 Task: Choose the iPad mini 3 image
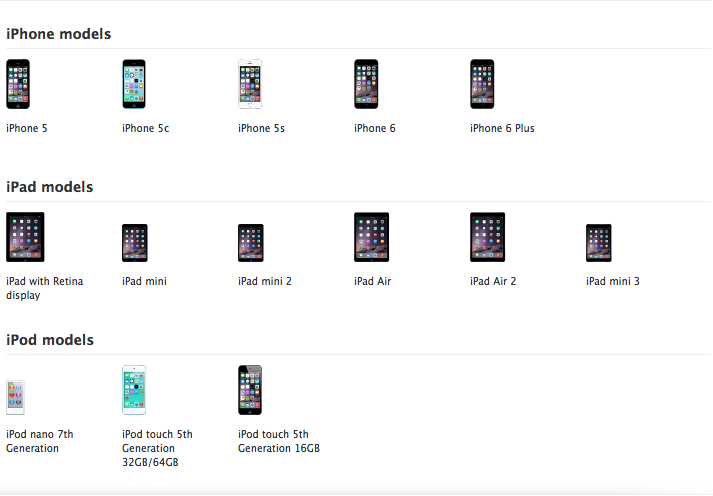598,243
